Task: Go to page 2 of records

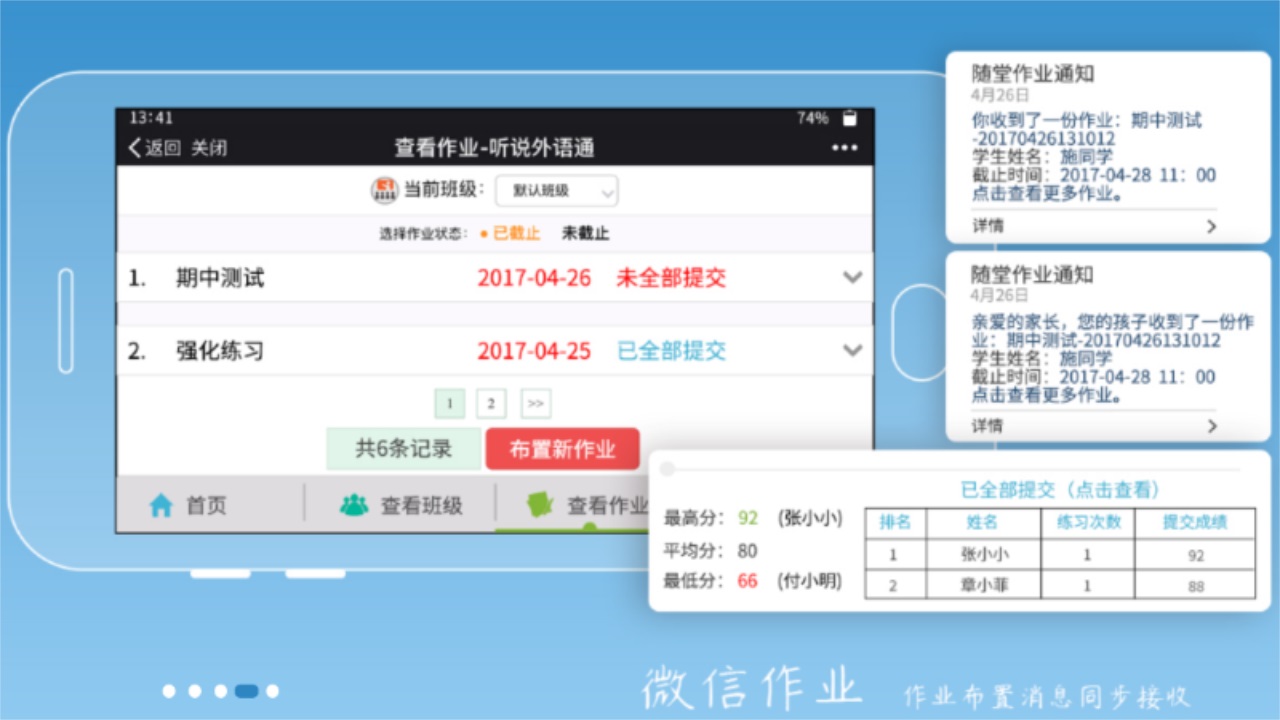Action: (x=491, y=404)
